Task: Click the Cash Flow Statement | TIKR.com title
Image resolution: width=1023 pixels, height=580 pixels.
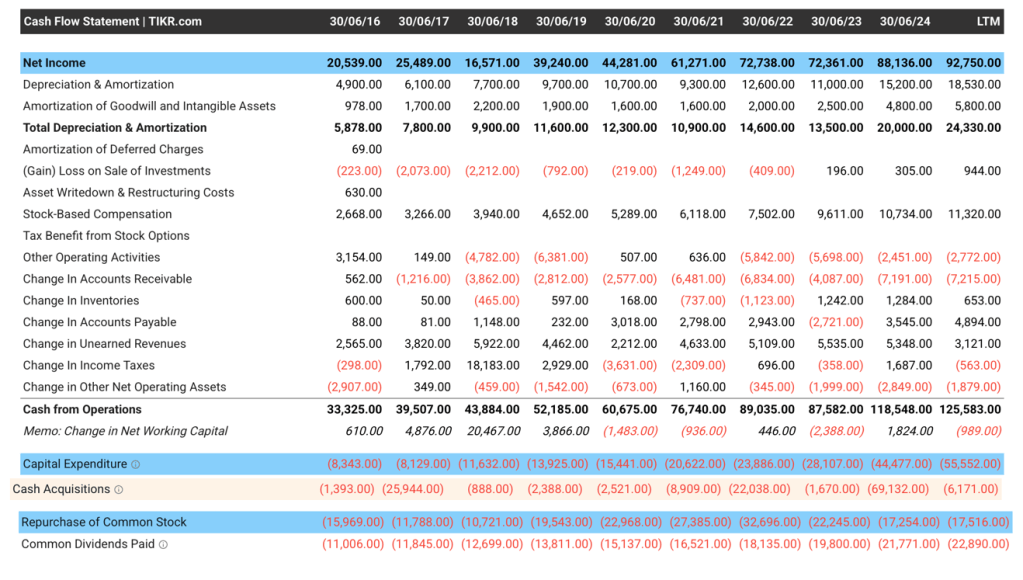Action: tap(112, 21)
